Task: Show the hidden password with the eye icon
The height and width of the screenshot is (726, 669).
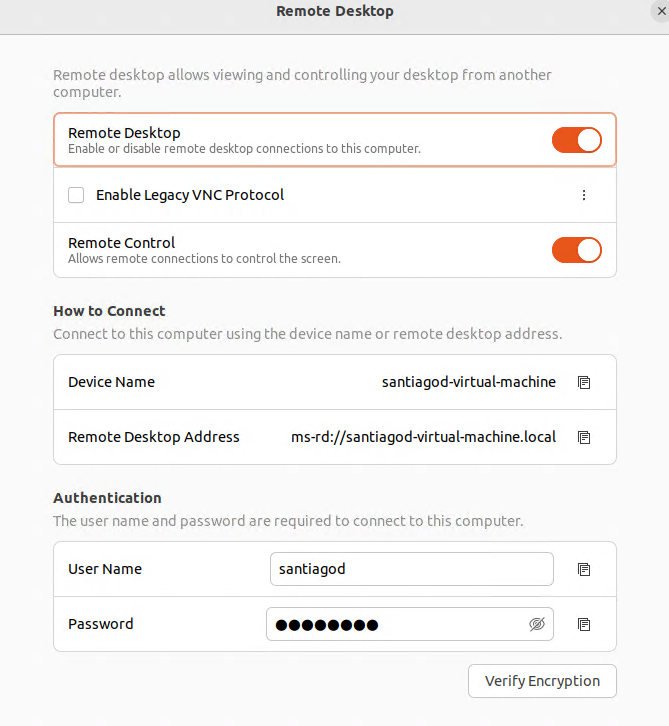Action: point(537,624)
